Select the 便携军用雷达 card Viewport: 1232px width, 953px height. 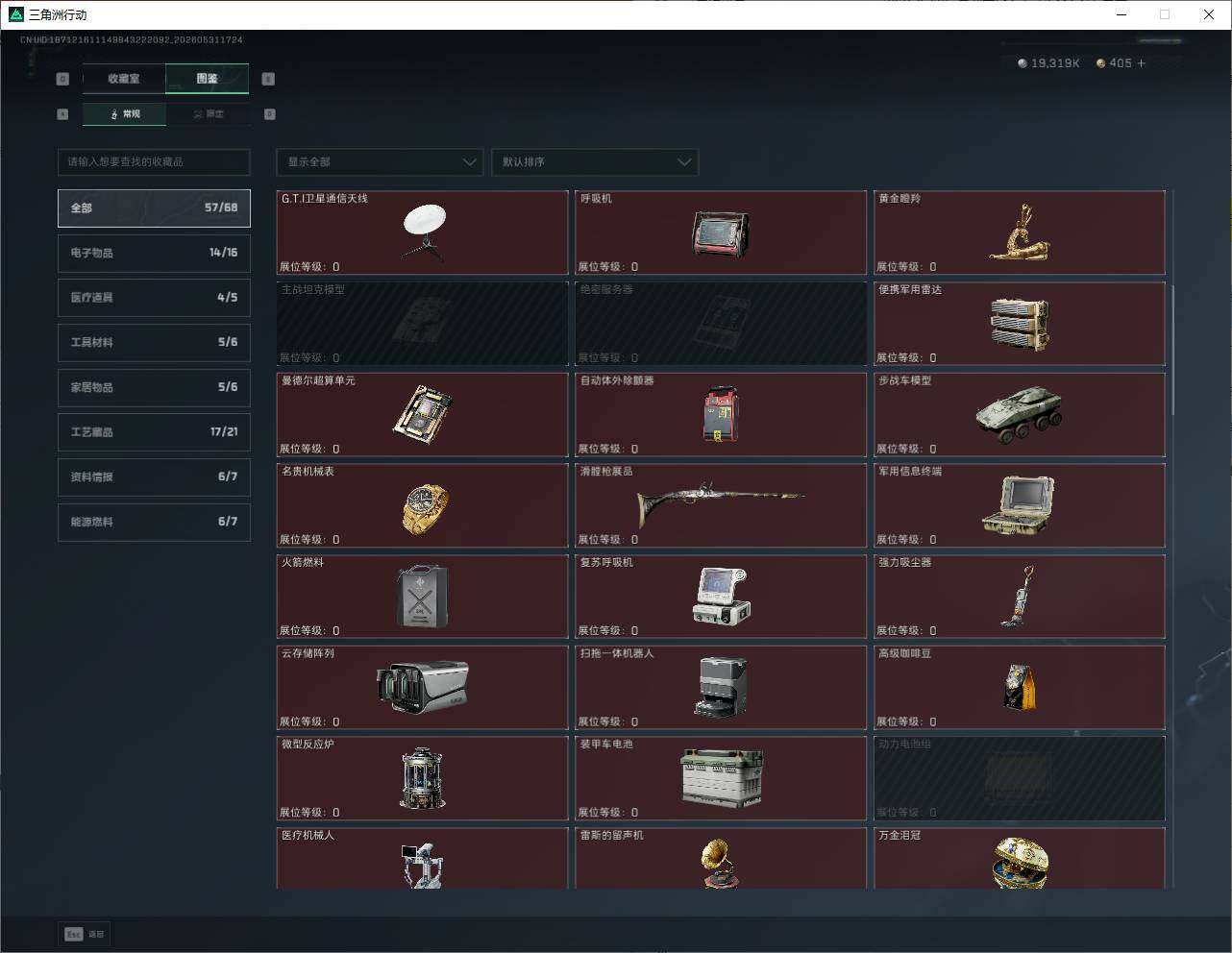[1020, 324]
